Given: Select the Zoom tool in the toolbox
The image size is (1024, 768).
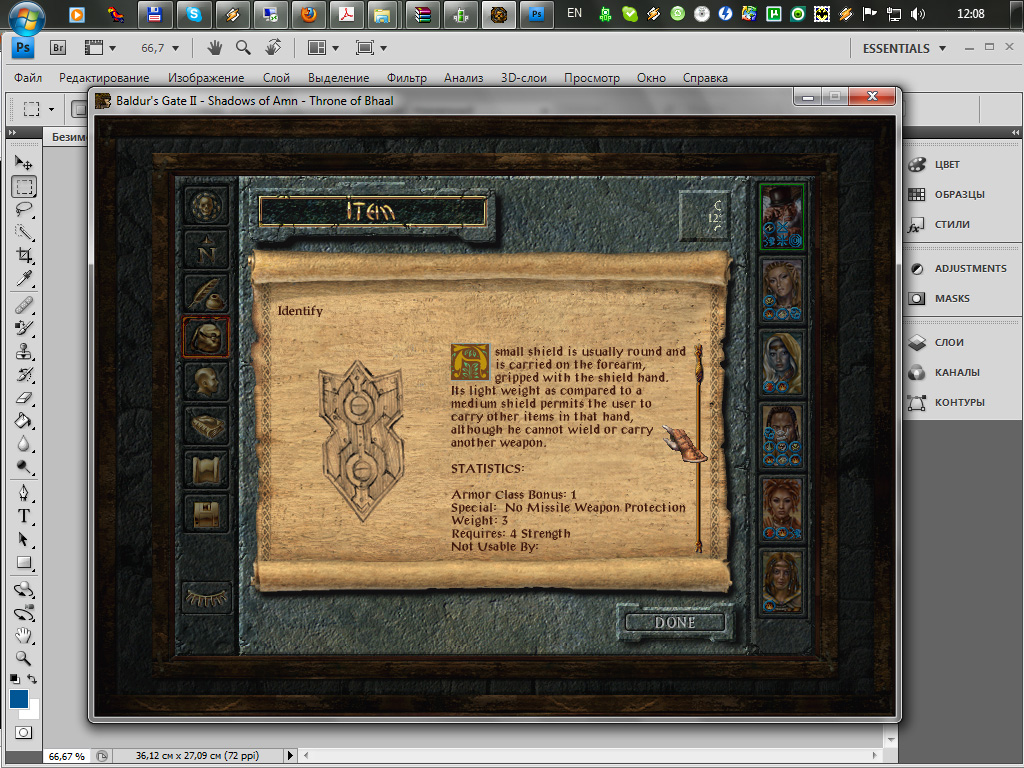Looking at the screenshot, I should point(24,658).
